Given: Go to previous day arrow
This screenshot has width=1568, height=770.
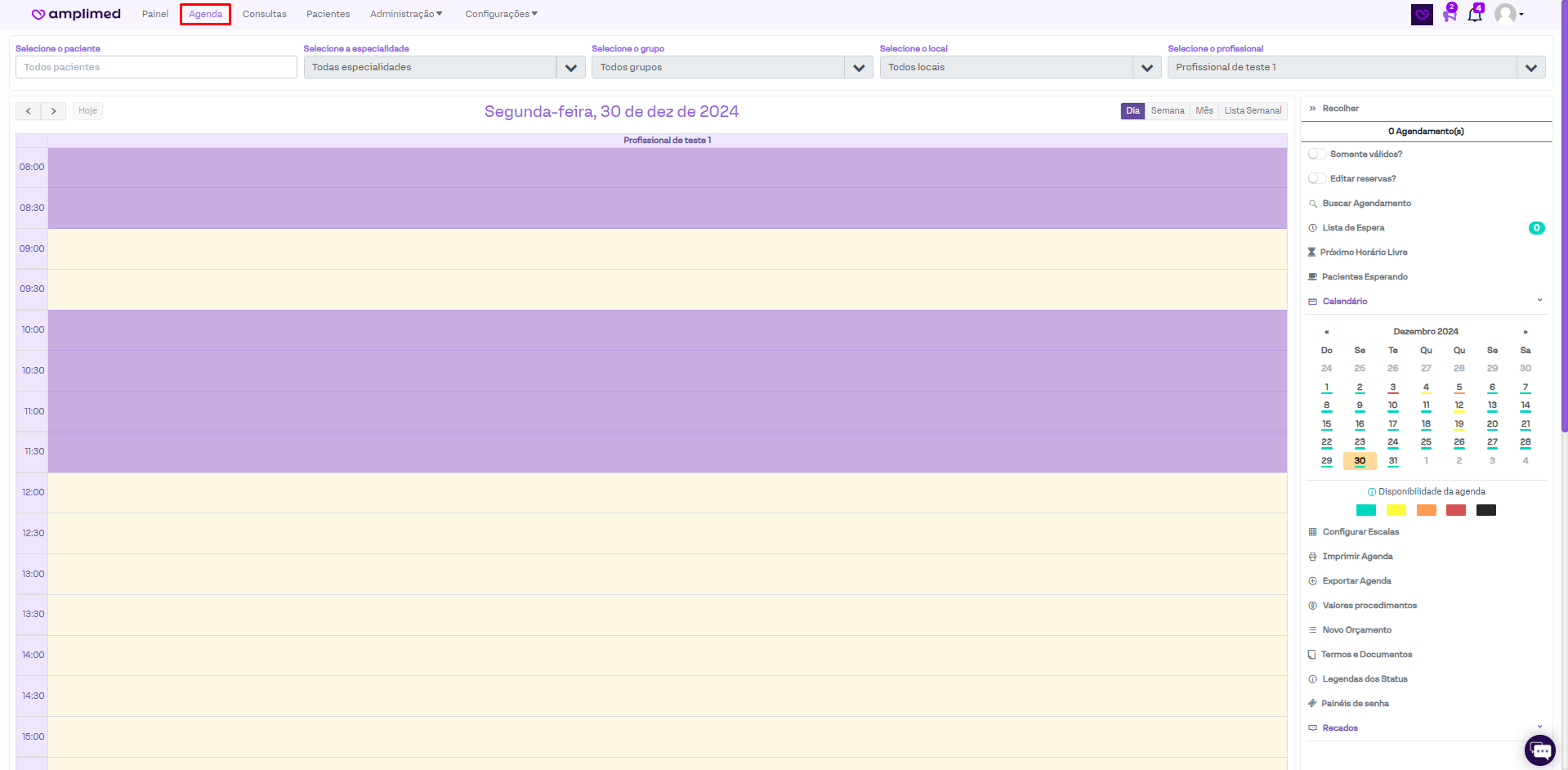Looking at the screenshot, I should tap(29, 111).
